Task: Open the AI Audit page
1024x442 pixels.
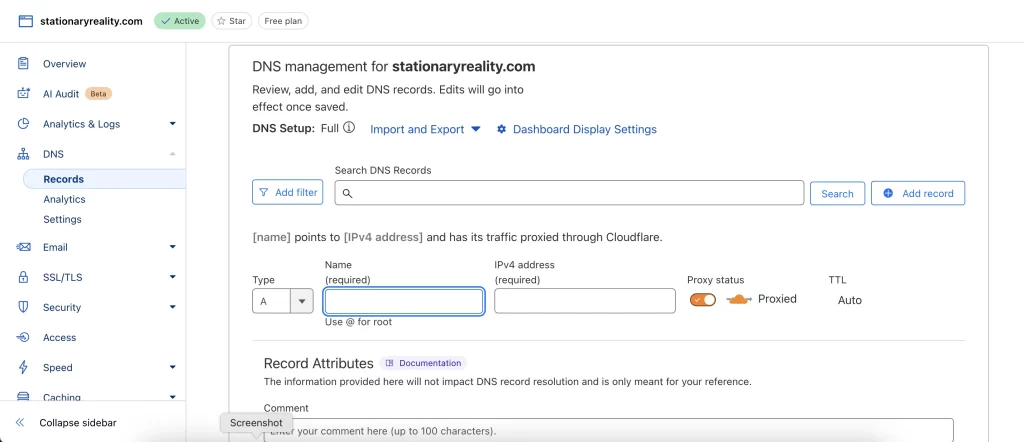Action: pos(61,93)
